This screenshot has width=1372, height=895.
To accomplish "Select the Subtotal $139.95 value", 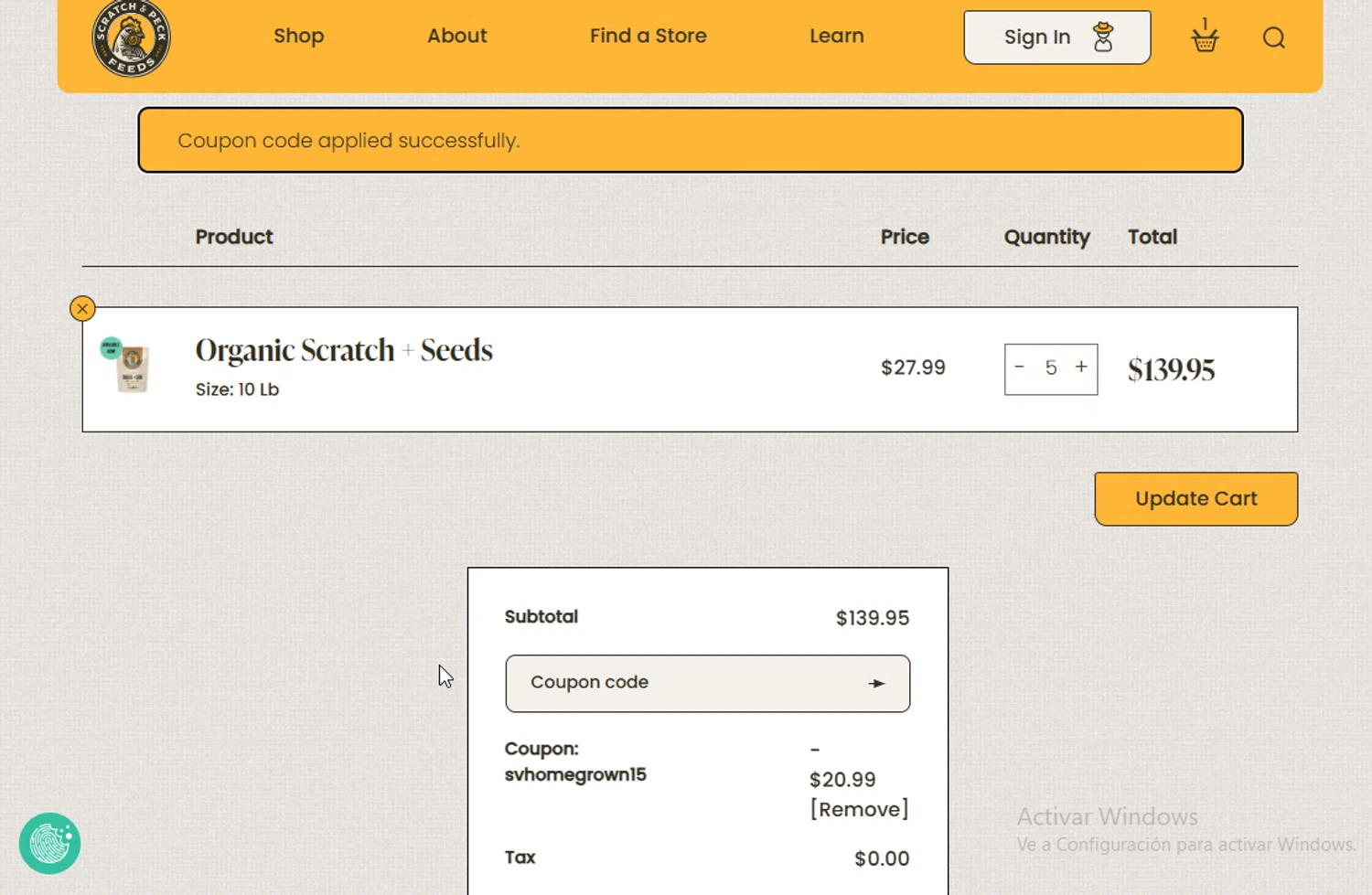I will (x=873, y=618).
